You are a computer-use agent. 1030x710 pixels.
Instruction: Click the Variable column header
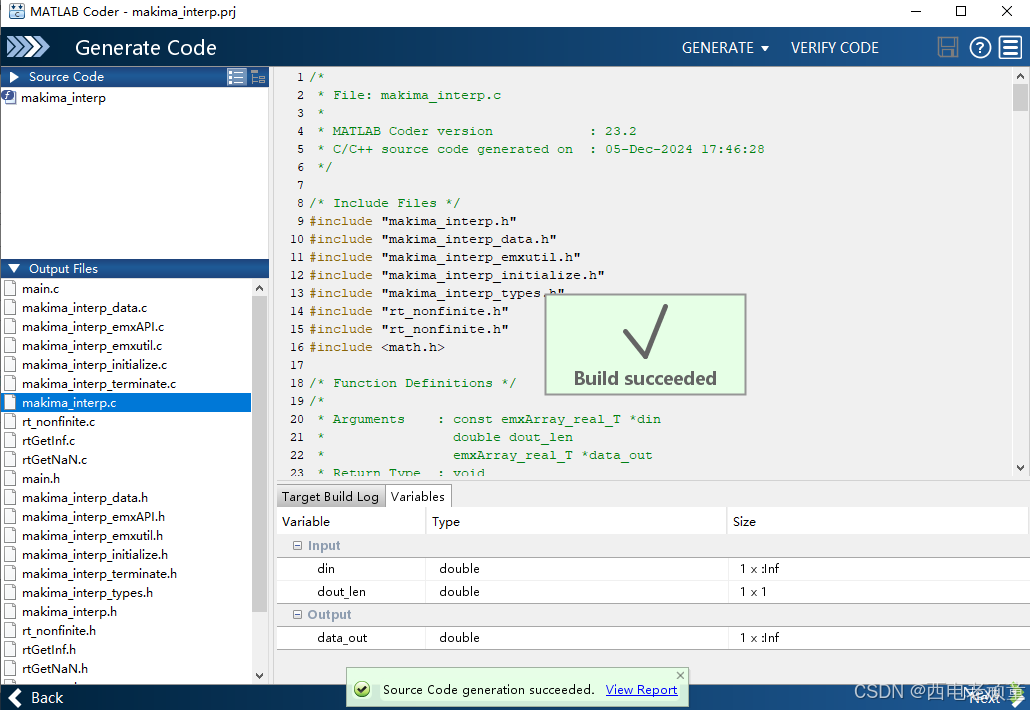point(351,521)
